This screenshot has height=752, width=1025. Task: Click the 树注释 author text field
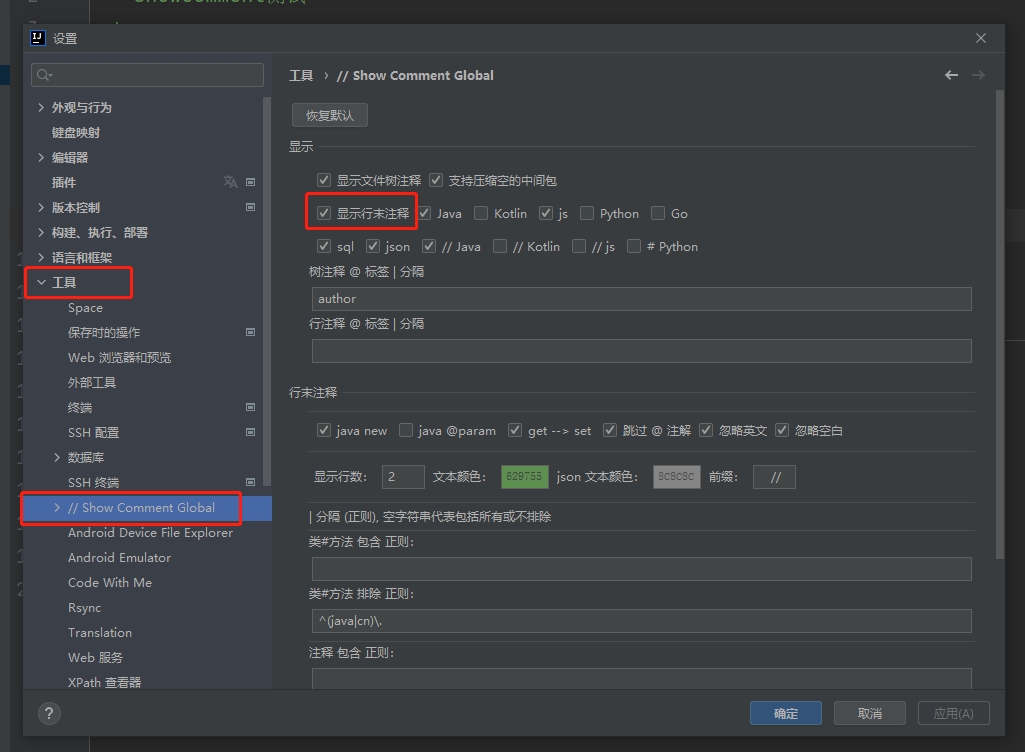[x=641, y=299]
